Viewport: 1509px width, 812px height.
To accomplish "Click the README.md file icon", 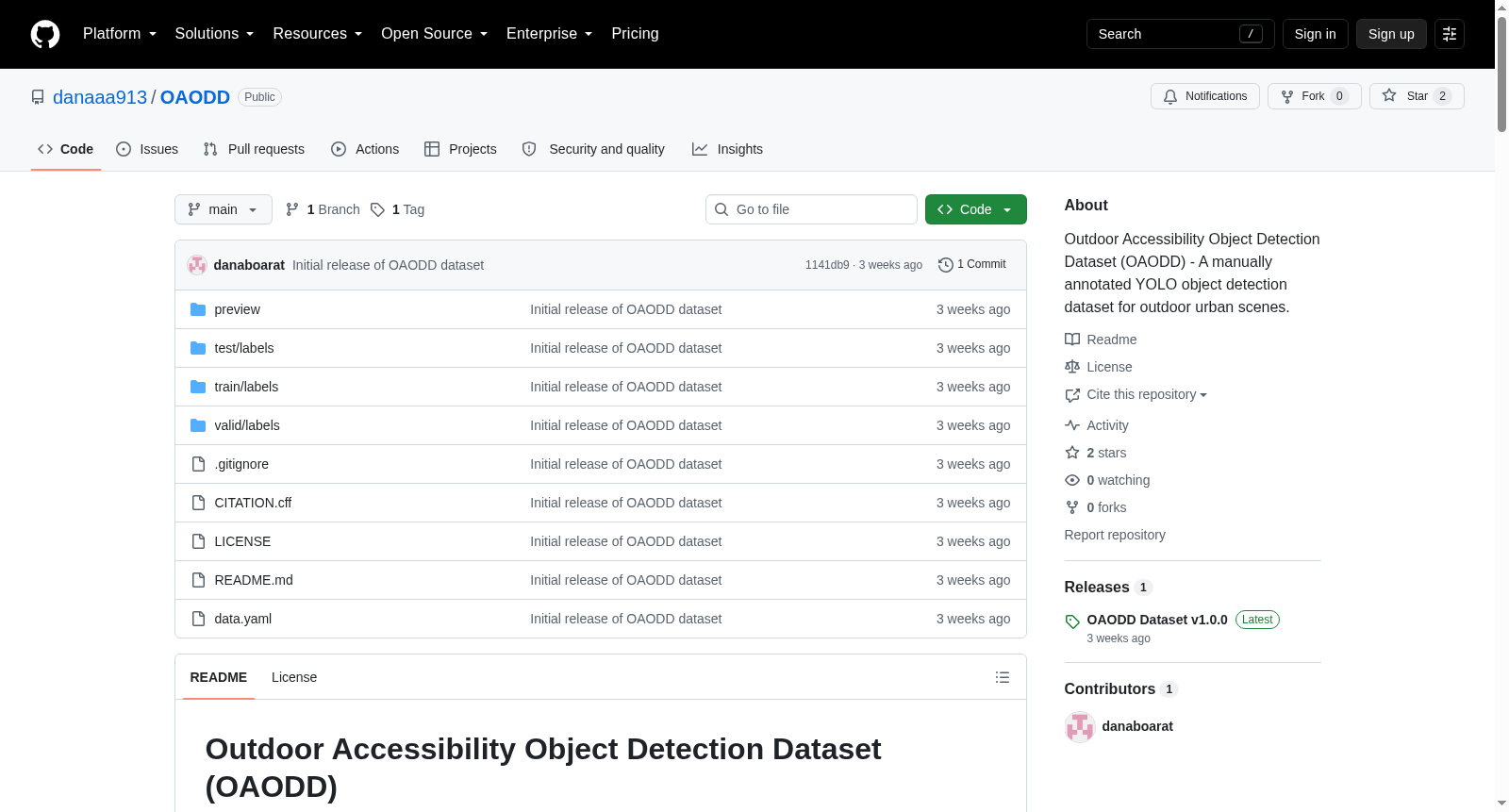I will point(198,580).
